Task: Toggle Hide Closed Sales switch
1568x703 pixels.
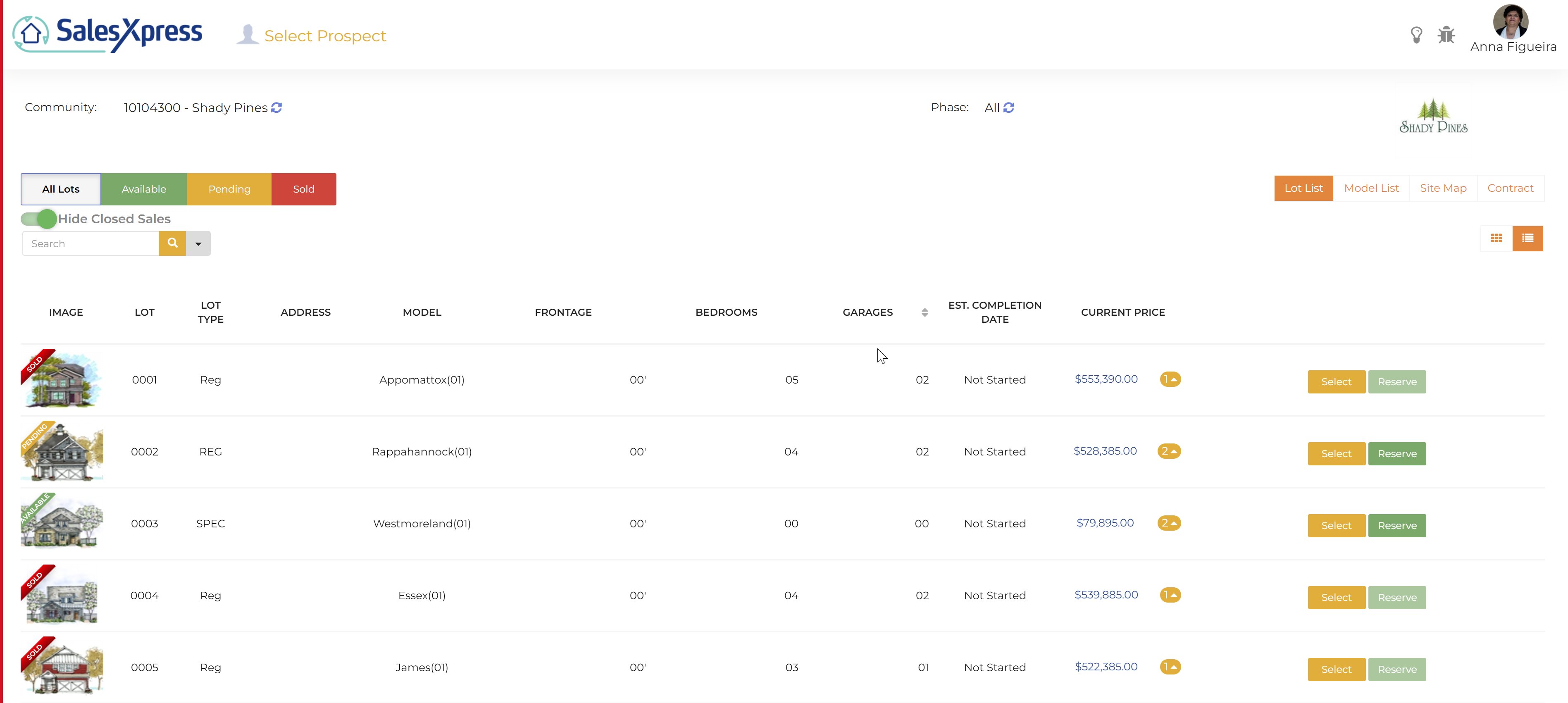Action: point(39,219)
